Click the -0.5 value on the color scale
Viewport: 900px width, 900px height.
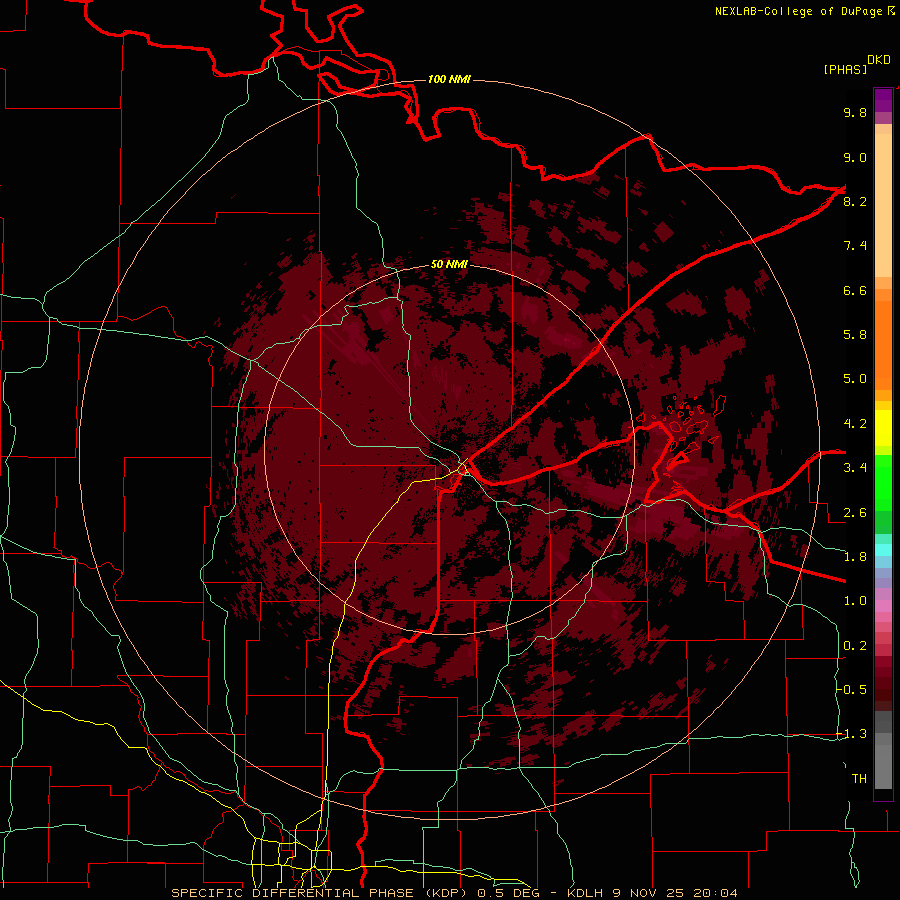coord(852,689)
